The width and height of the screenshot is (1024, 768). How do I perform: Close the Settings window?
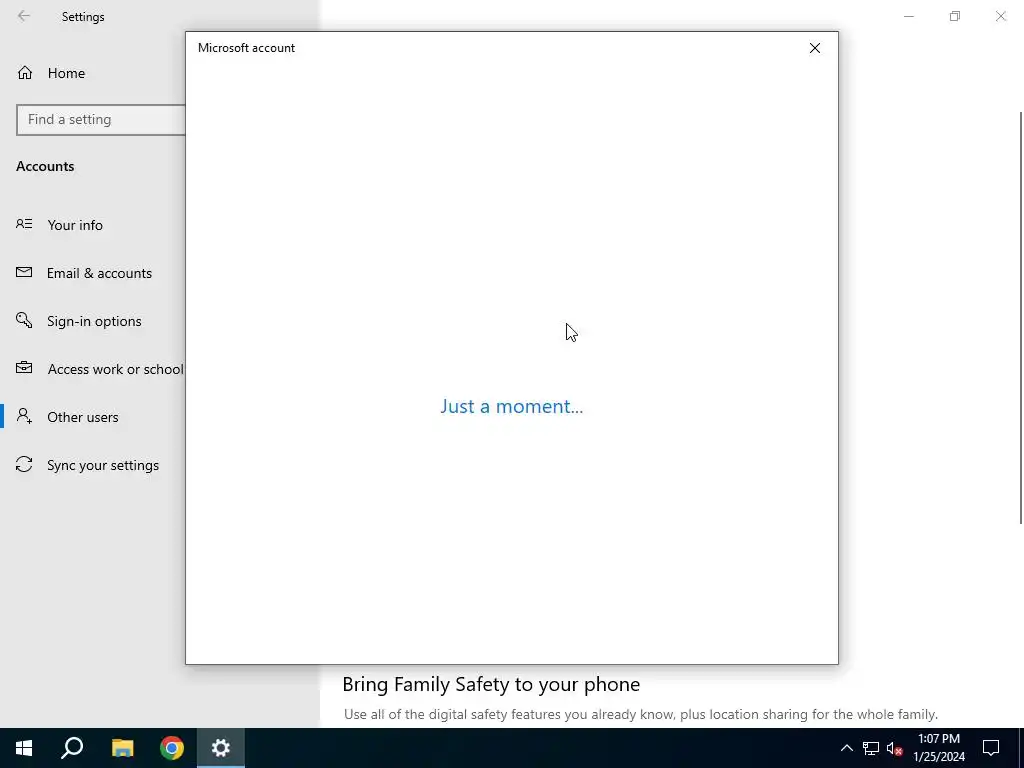point(1000,16)
